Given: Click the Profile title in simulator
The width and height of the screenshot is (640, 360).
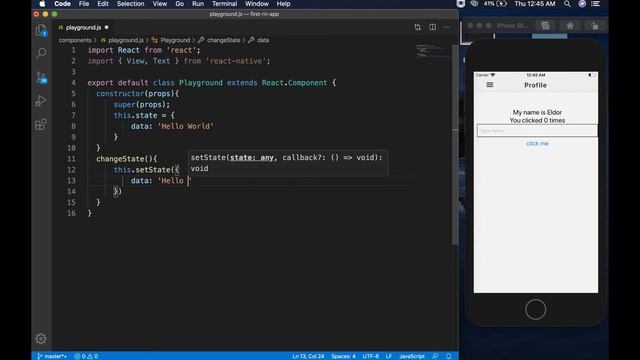Looking at the screenshot, I should point(535,85).
